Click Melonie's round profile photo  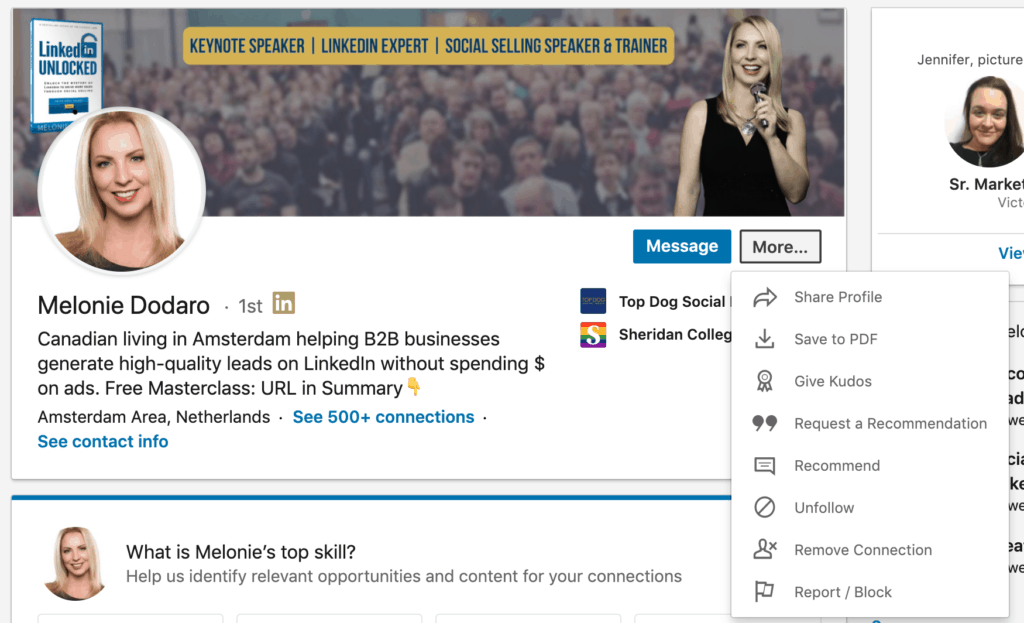[122, 190]
